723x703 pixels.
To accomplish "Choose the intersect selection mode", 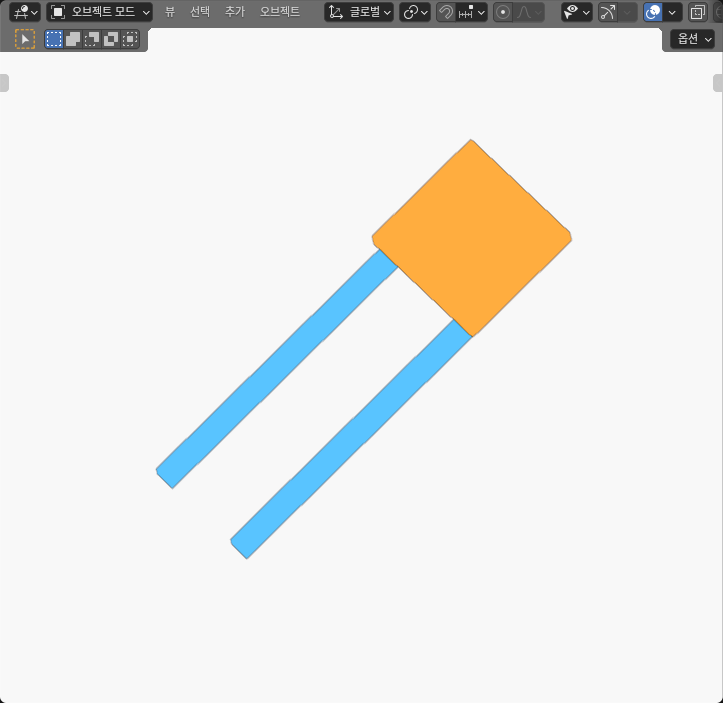I will pos(130,39).
